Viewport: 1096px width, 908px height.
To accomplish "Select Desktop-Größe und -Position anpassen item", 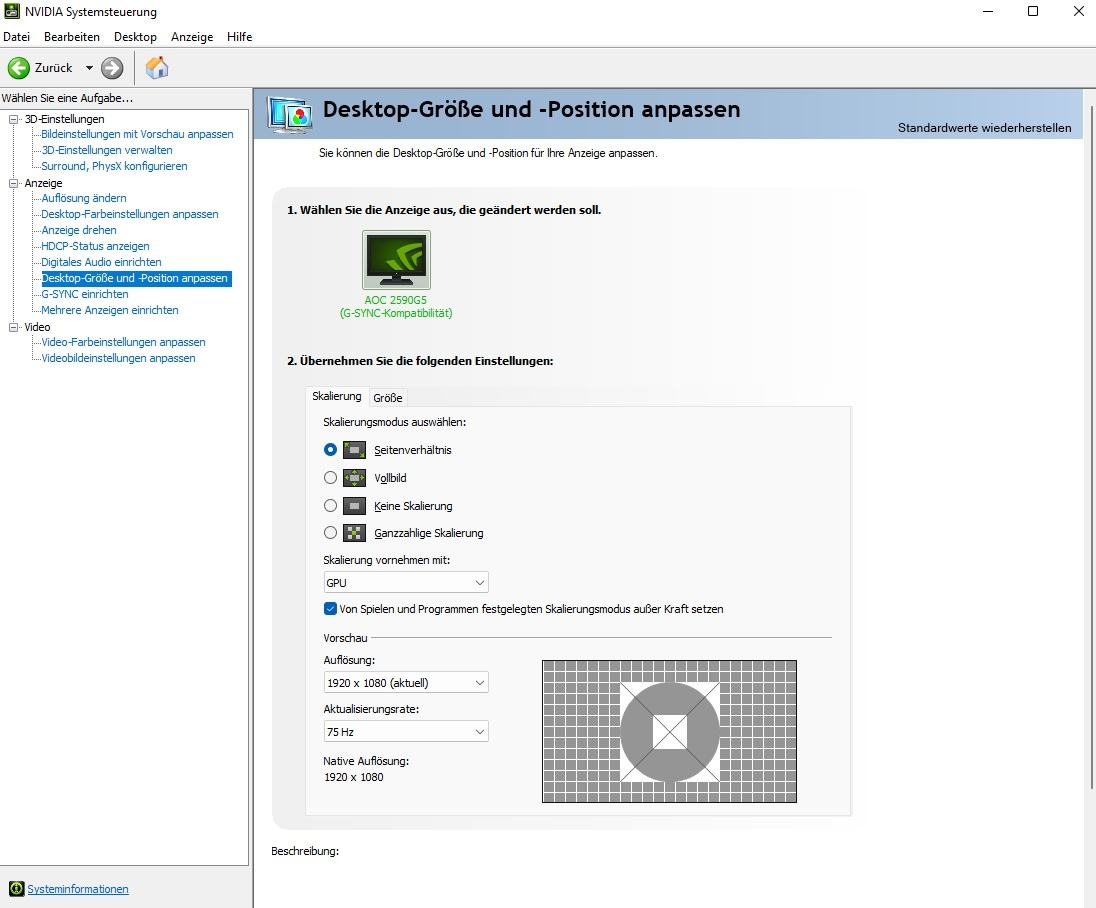I will coord(136,278).
